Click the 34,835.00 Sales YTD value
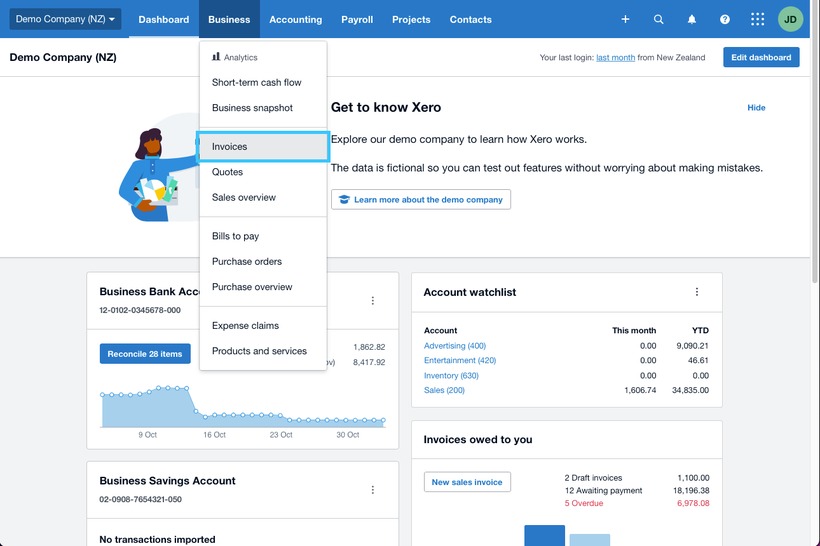820x546 pixels. click(x=690, y=390)
